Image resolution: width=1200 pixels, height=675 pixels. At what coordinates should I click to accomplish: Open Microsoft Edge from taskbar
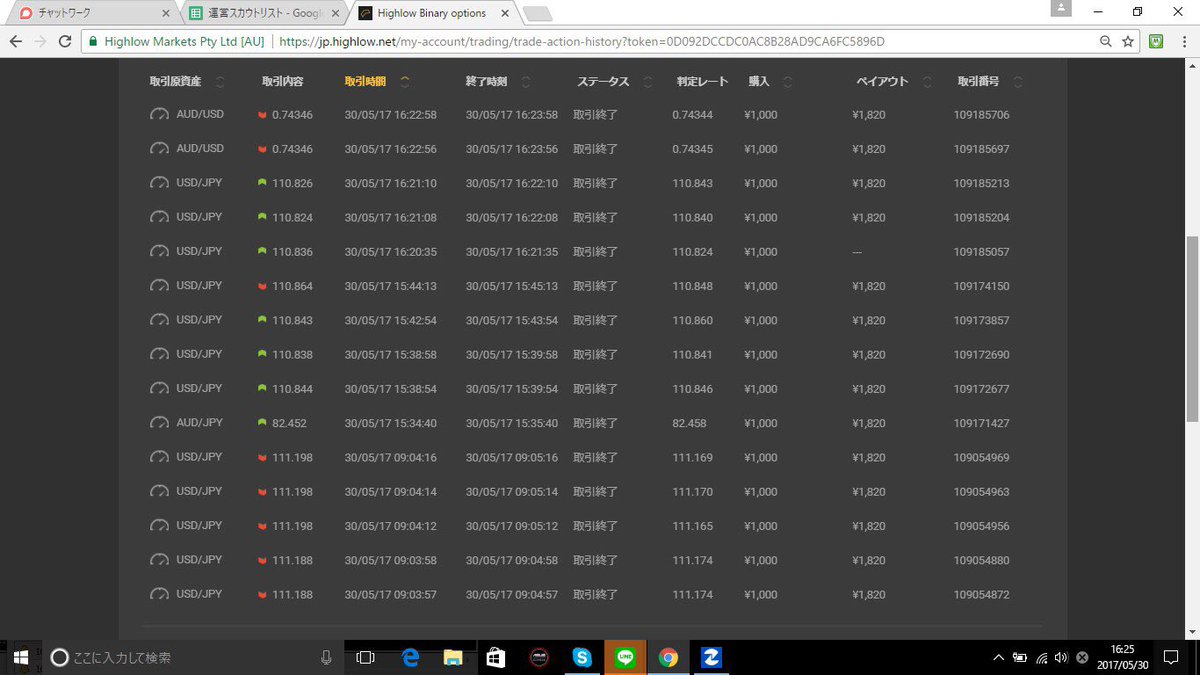(410, 658)
